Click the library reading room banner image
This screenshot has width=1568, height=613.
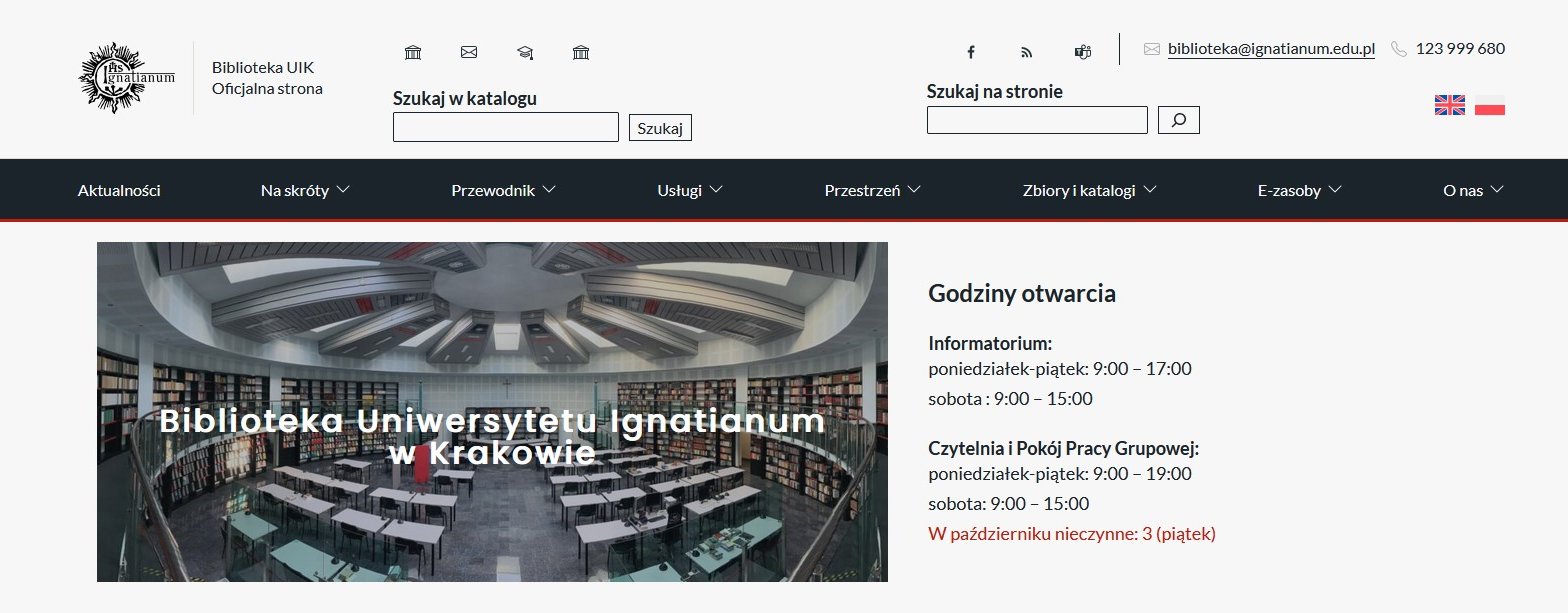[492, 411]
